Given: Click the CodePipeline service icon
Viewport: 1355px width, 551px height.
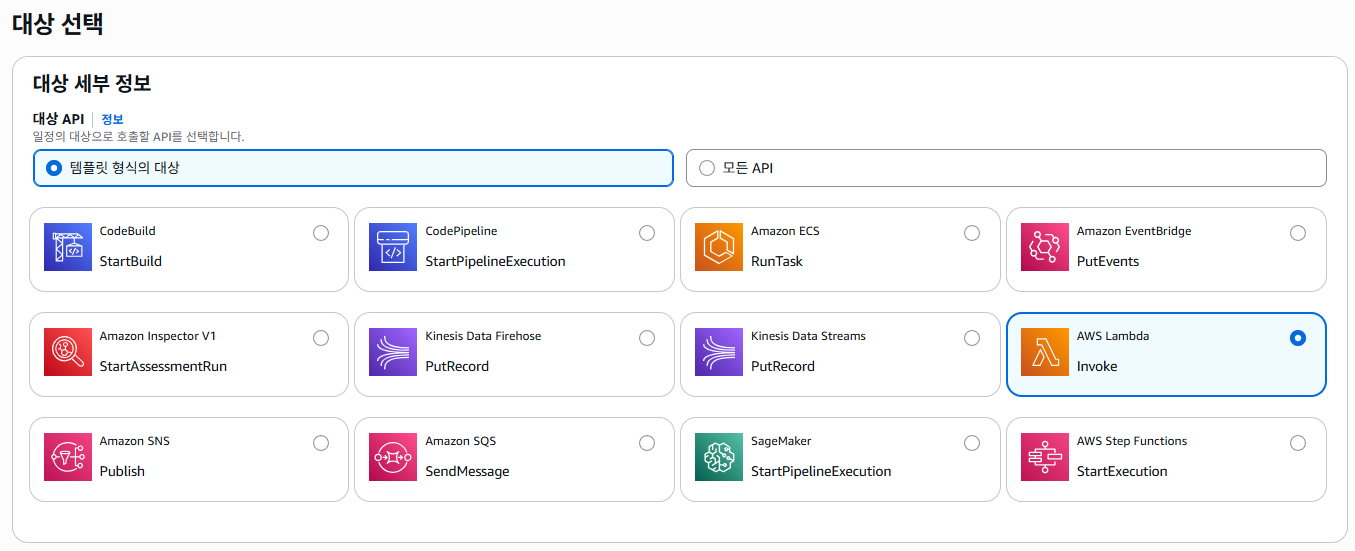Looking at the screenshot, I should pyautogui.click(x=393, y=247).
